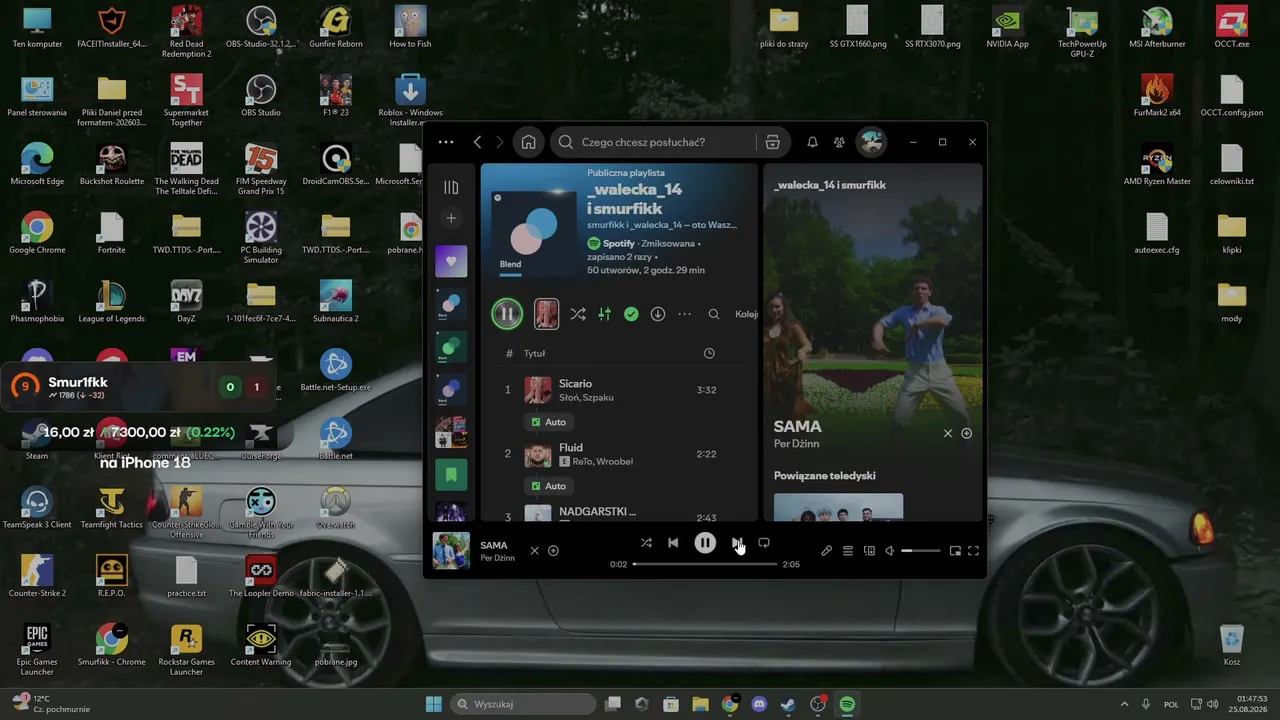Open Discord from the taskbar
Screen dimensions: 1280x720
[x=759, y=704]
